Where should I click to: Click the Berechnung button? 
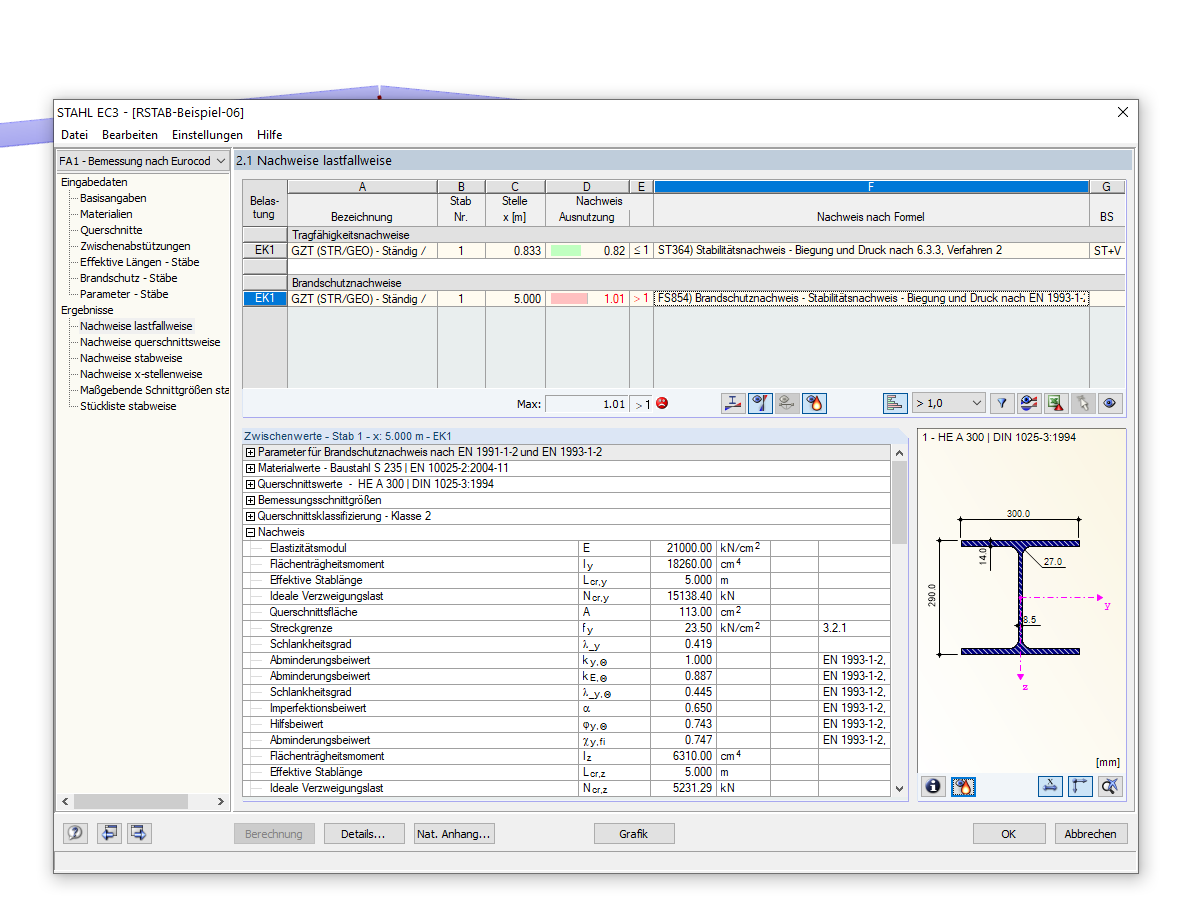(274, 833)
